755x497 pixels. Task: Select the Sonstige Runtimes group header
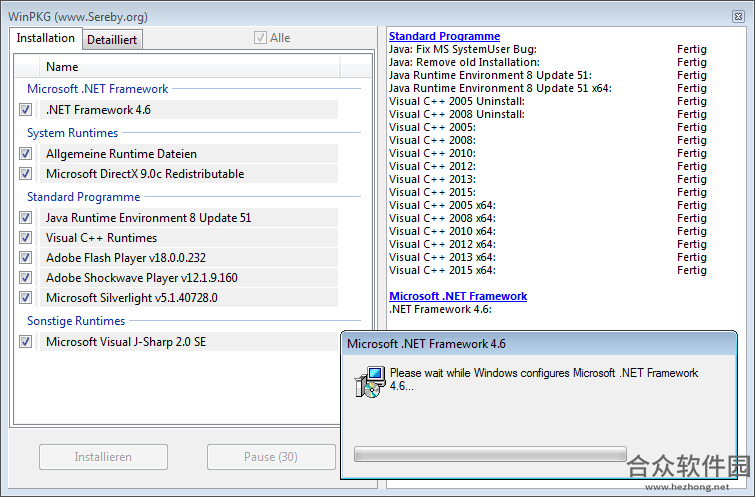[x=76, y=321]
